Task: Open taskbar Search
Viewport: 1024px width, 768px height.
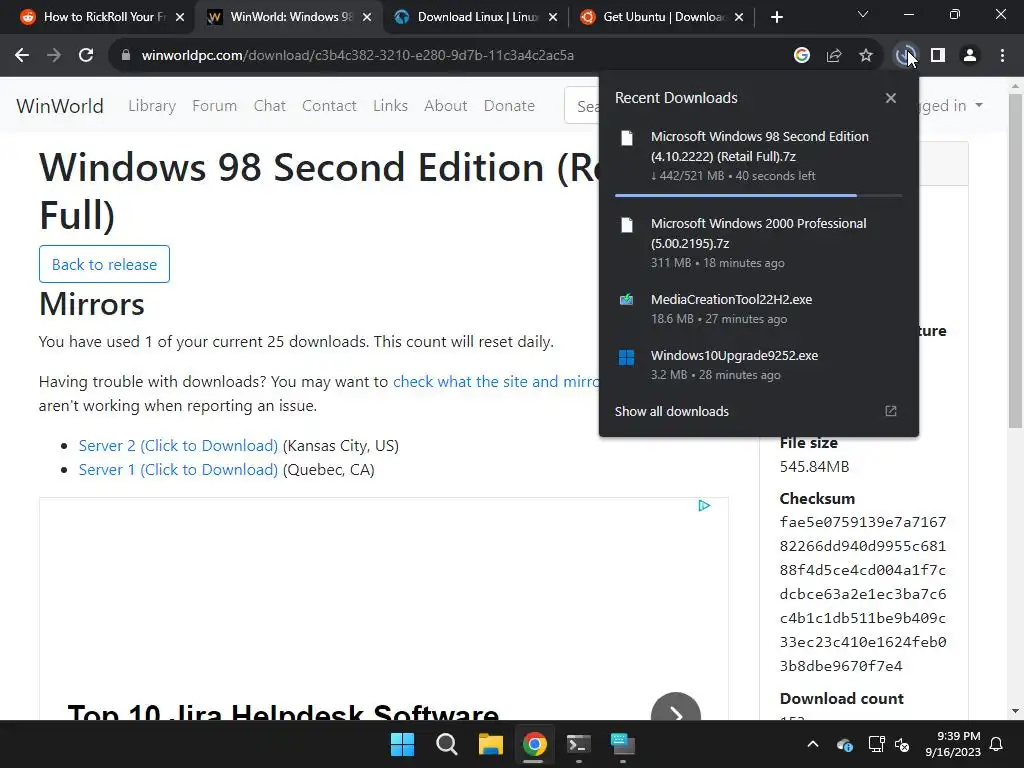Action: 447,744
